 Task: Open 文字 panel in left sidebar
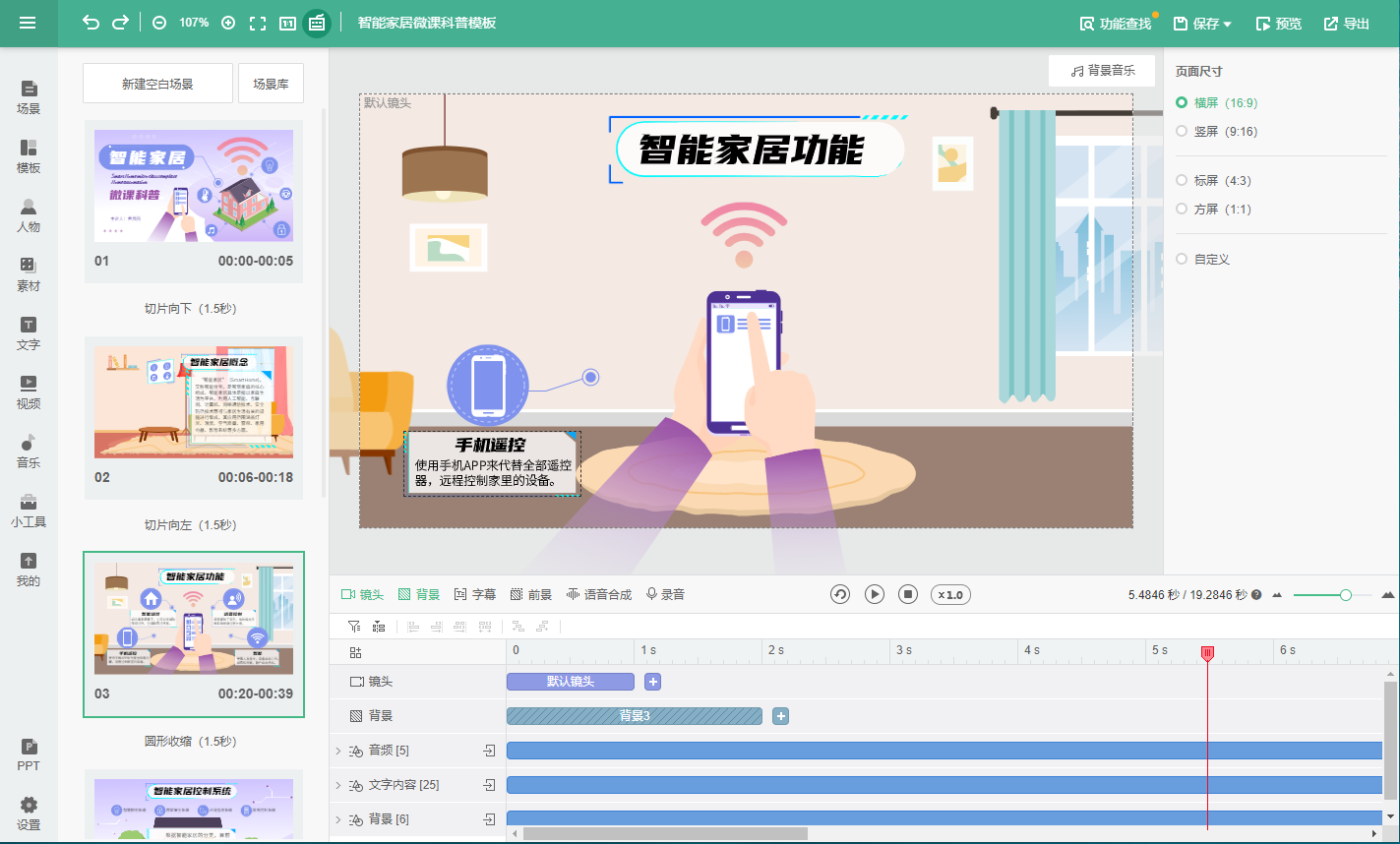coord(29,333)
